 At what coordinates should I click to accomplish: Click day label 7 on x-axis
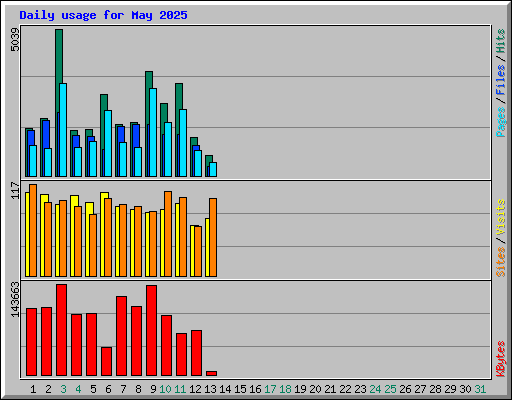pyautogui.click(x=123, y=389)
